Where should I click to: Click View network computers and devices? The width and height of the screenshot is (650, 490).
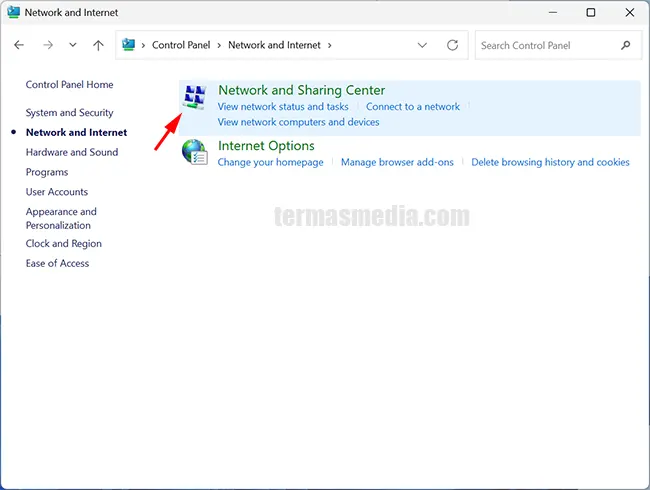coord(298,122)
